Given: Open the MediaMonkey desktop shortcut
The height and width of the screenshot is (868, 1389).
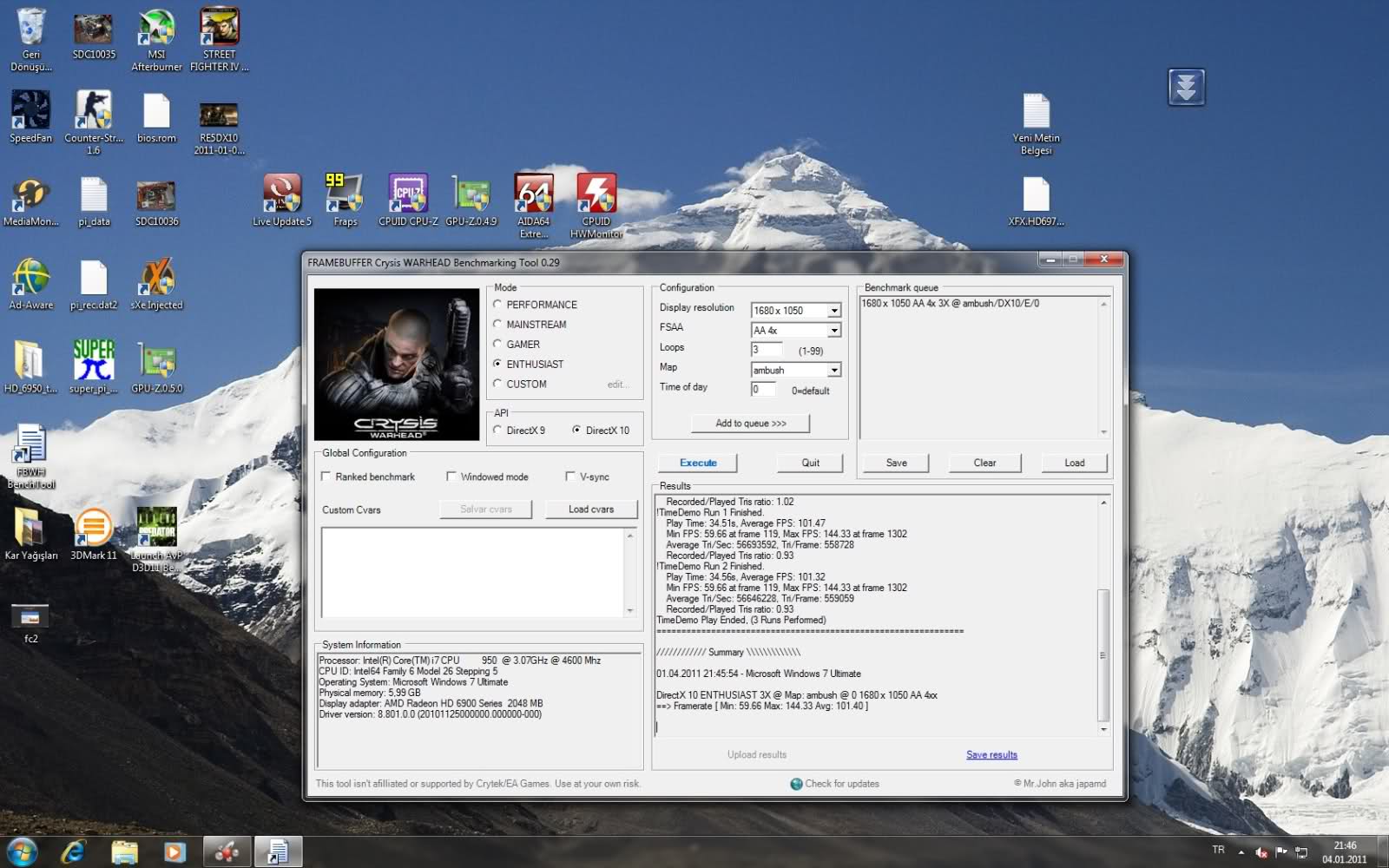Looking at the screenshot, I should [x=31, y=201].
